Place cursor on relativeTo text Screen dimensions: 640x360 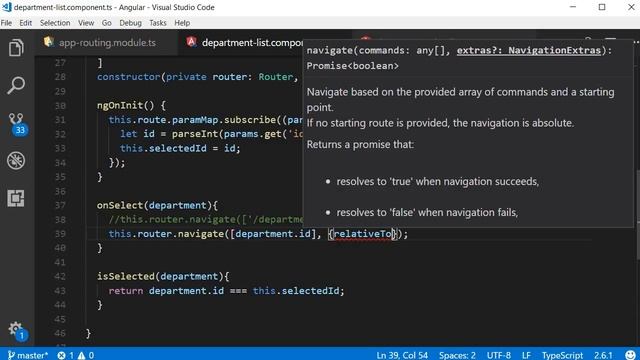[x=362, y=234]
